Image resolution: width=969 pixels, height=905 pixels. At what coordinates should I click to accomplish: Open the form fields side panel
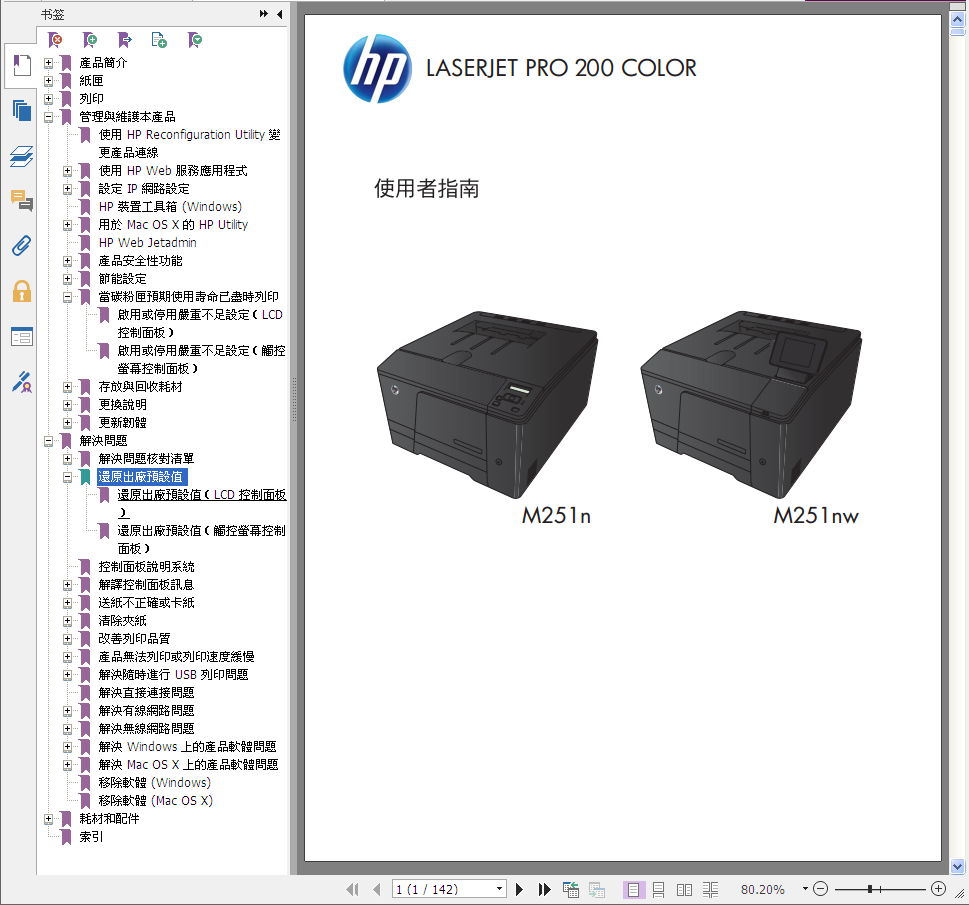pyautogui.click(x=22, y=337)
